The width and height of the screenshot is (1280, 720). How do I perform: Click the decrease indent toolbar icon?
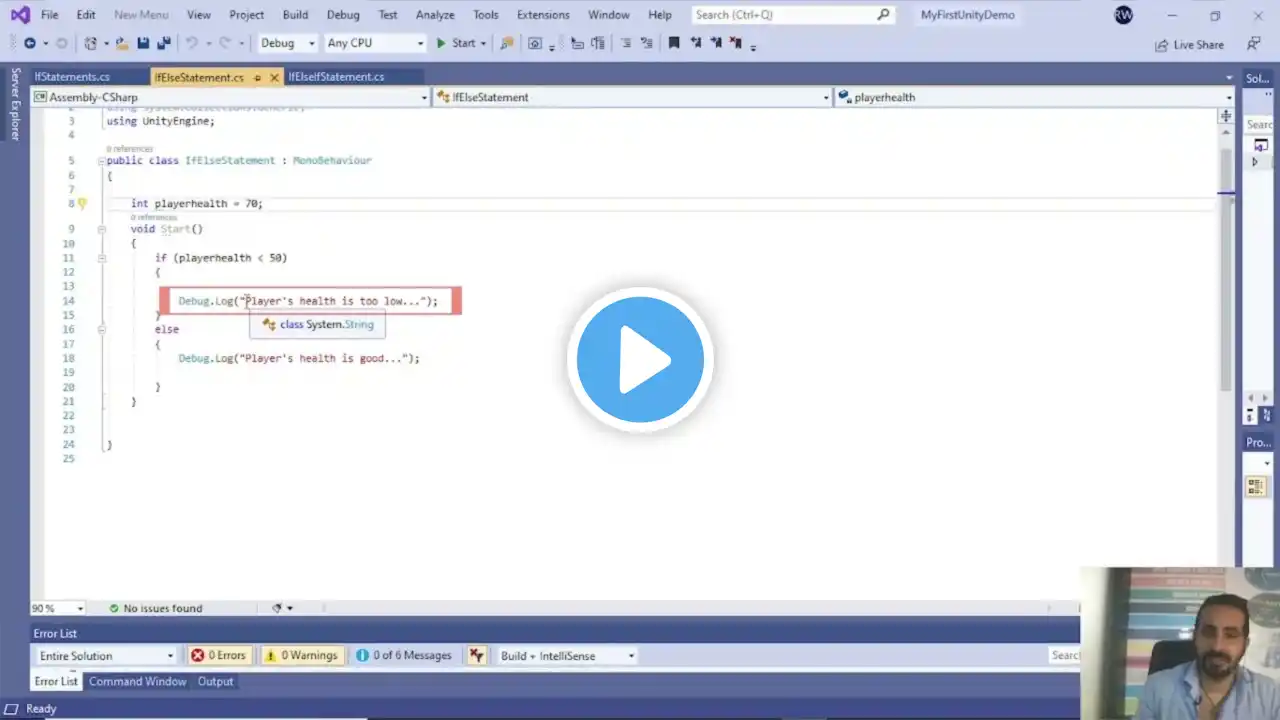577,43
